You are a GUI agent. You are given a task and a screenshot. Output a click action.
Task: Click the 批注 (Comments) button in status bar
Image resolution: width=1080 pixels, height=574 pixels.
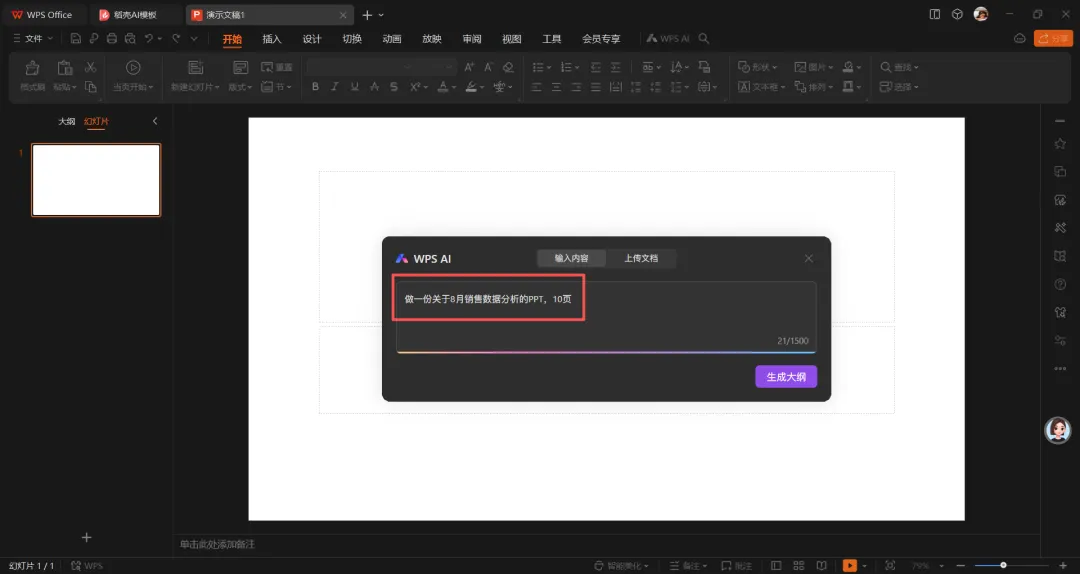pyautogui.click(x=736, y=566)
